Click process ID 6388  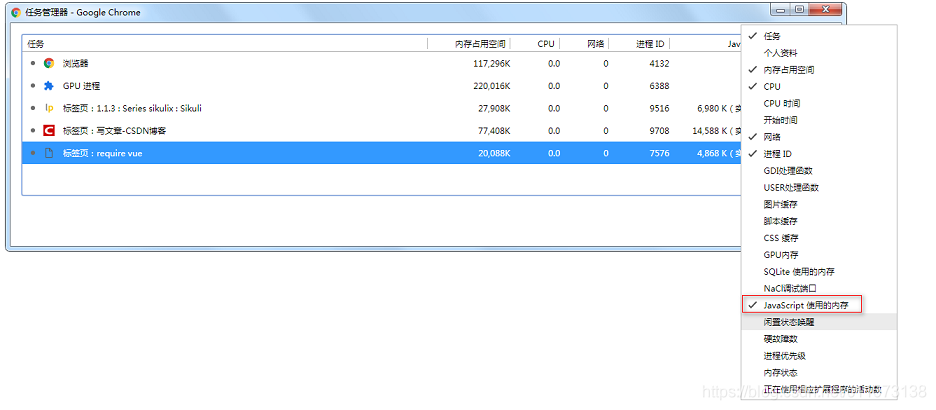coord(659,86)
